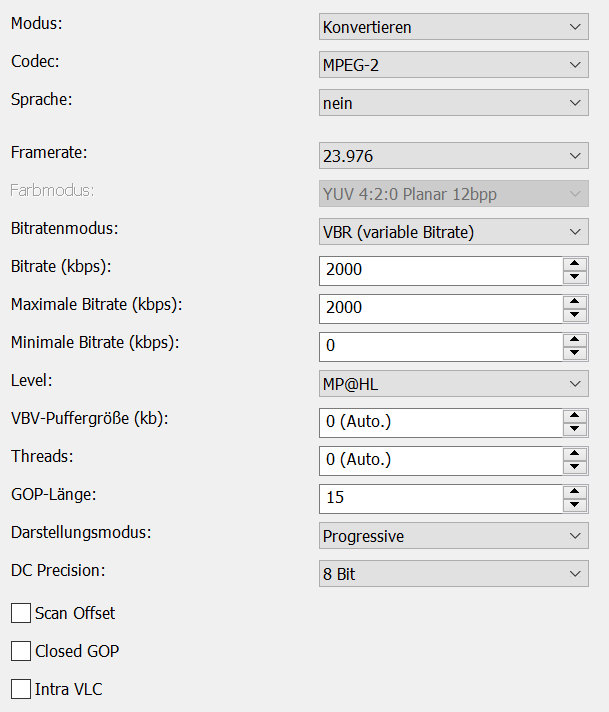The width and height of the screenshot is (609, 712).
Task: Enable the Intra VLC checkbox
Action: (x=21, y=689)
